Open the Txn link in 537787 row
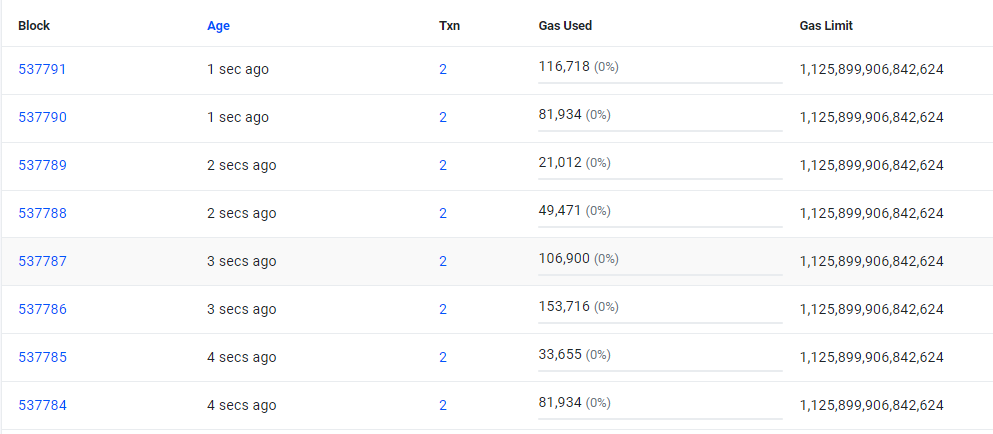 (x=443, y=261)
